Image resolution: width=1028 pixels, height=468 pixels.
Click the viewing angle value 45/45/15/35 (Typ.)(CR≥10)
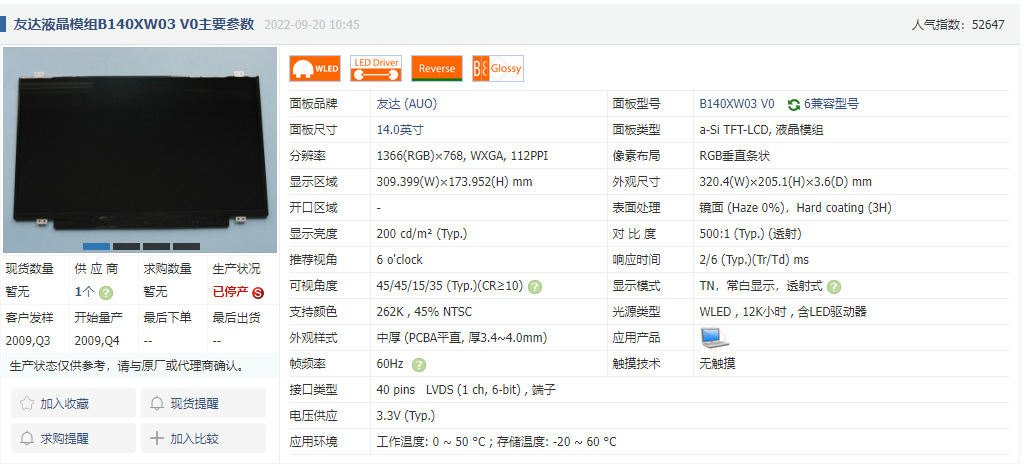pos(450,286)
